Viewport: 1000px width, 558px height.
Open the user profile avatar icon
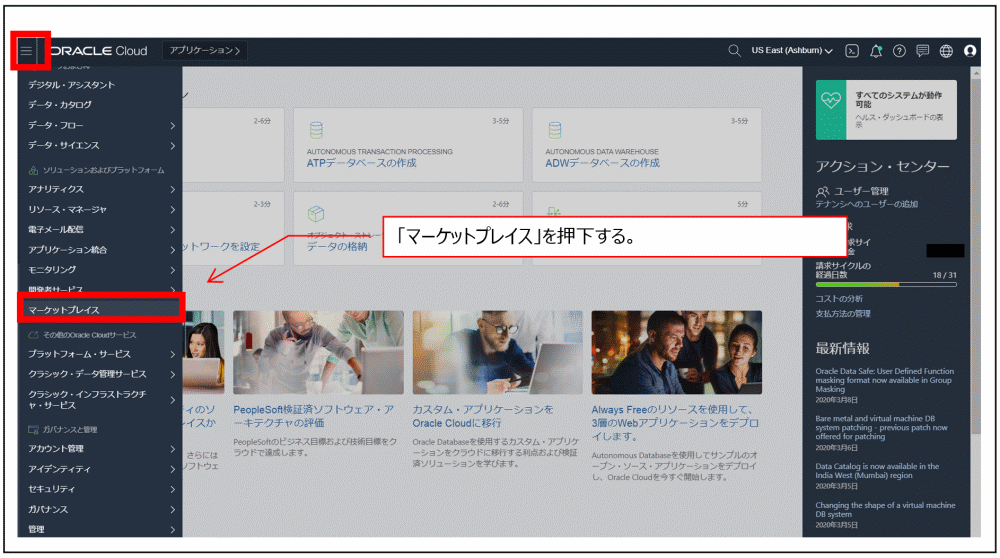pos(970,51)
